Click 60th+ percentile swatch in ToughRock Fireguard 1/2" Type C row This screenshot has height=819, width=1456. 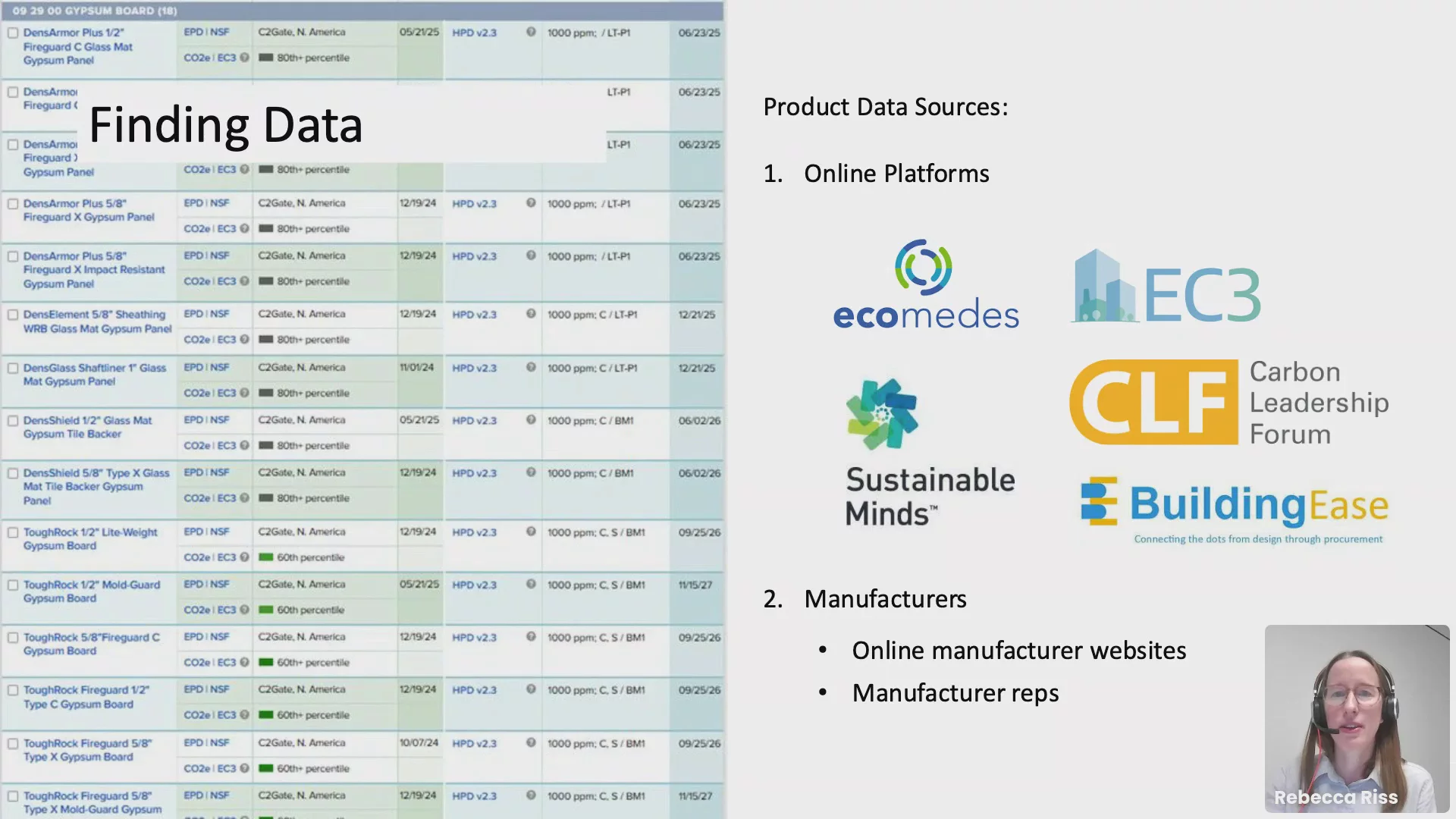click(x=265, y=715)
